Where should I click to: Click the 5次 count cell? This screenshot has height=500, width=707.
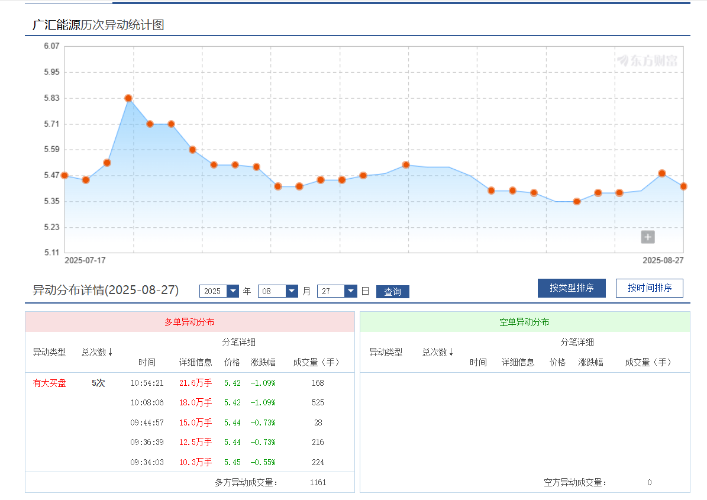98,383
